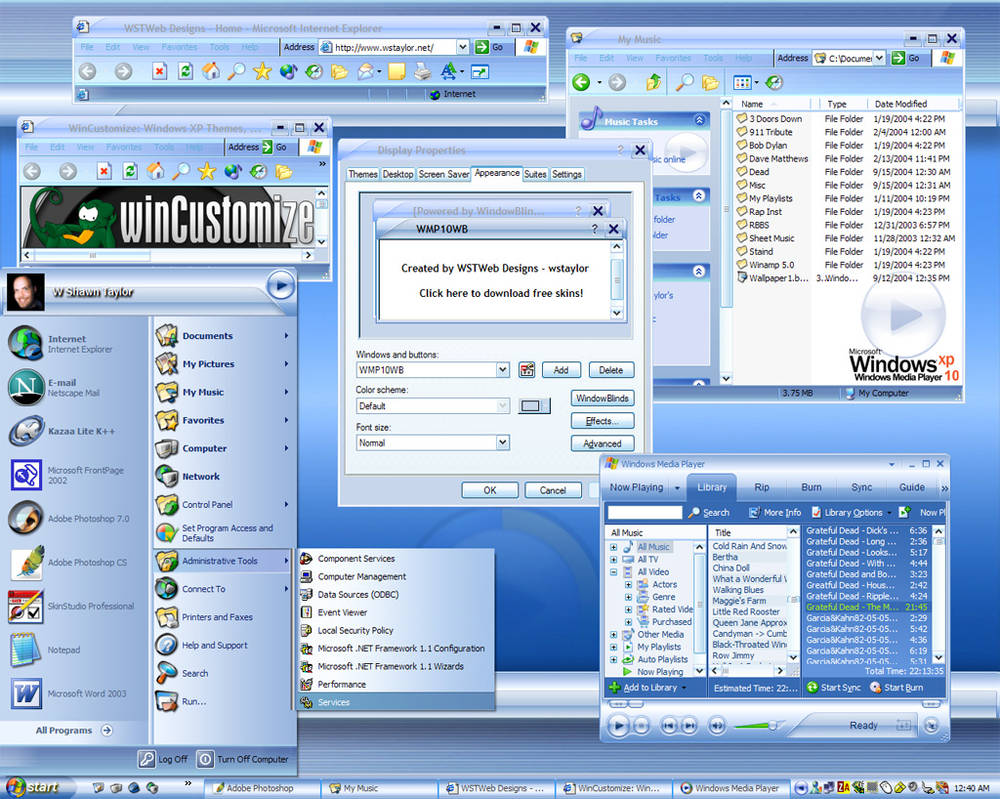Open Now Playing tab dropdown arrow

click(677, 488)
